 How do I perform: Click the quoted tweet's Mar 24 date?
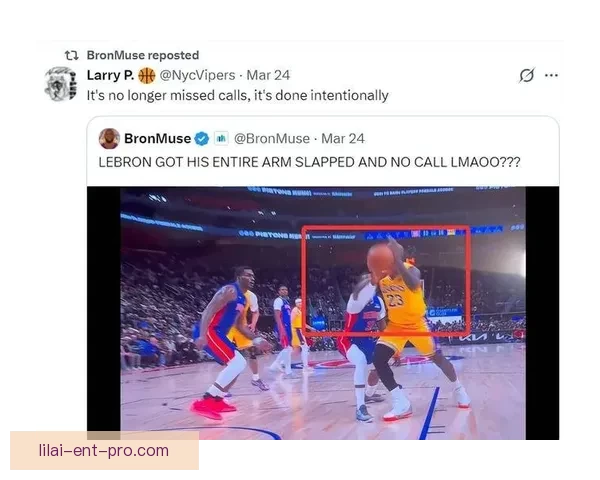click(x=343, y=139)
